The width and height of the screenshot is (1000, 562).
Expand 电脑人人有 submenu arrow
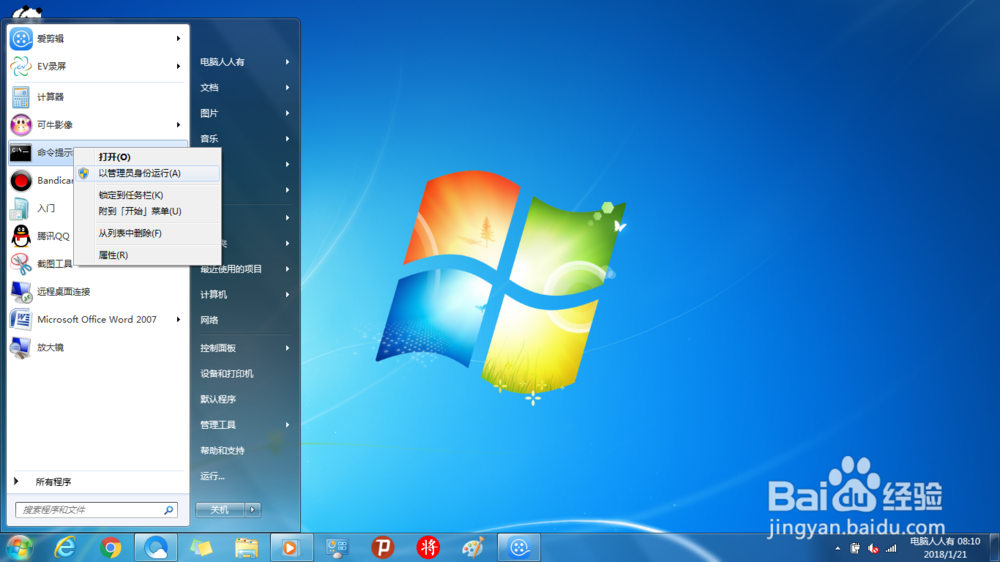pos(288,62)
